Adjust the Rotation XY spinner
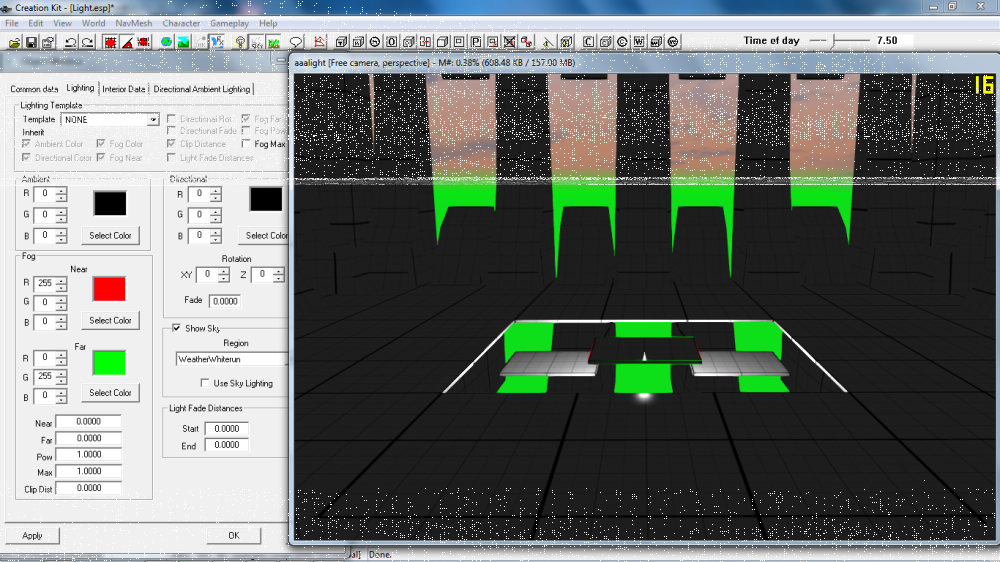The height and width of the screenshot is (562, 1000). pos(223,275)
